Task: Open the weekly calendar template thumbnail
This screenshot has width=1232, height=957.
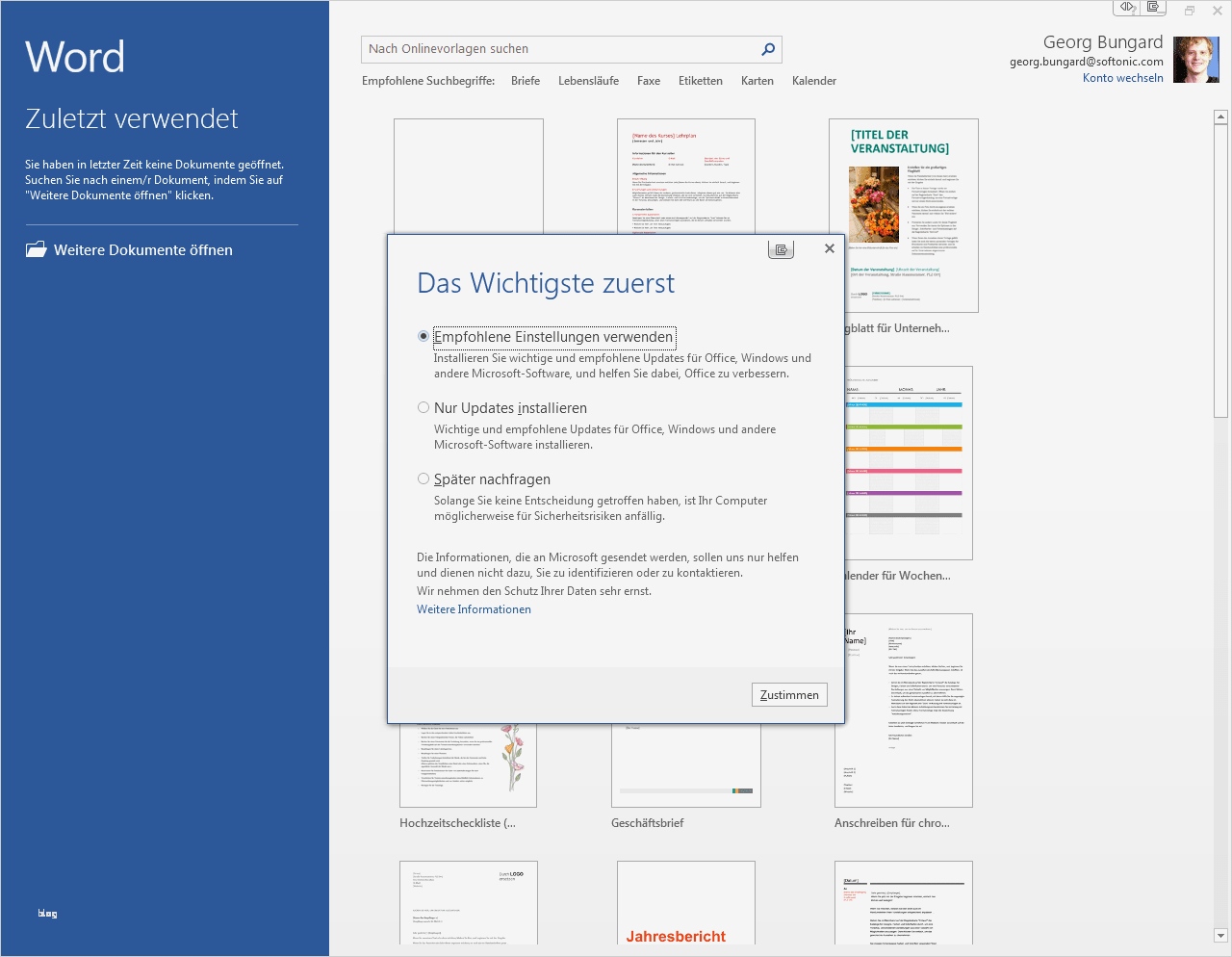Action: coord(909,463)
